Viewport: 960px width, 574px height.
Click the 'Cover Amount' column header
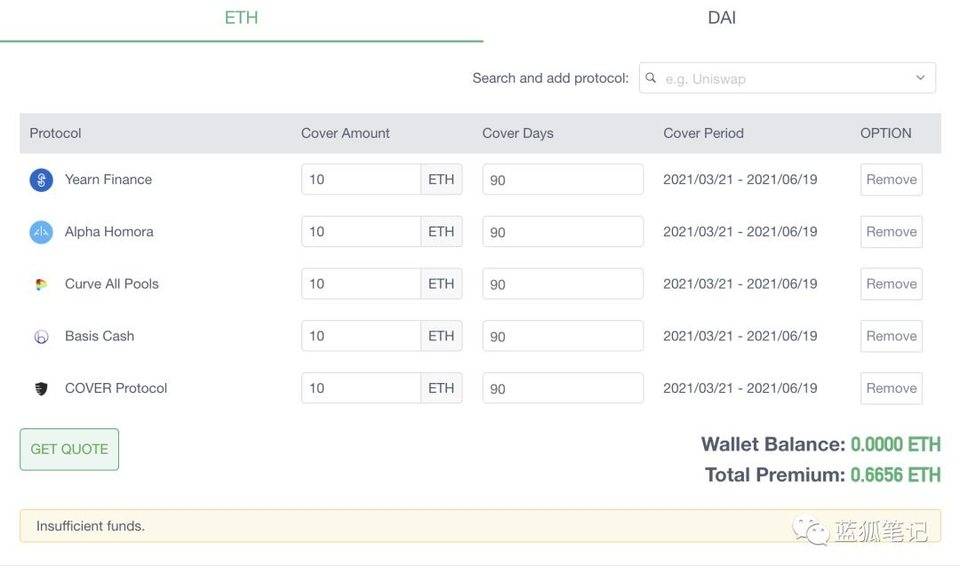(x=345, y=133)
